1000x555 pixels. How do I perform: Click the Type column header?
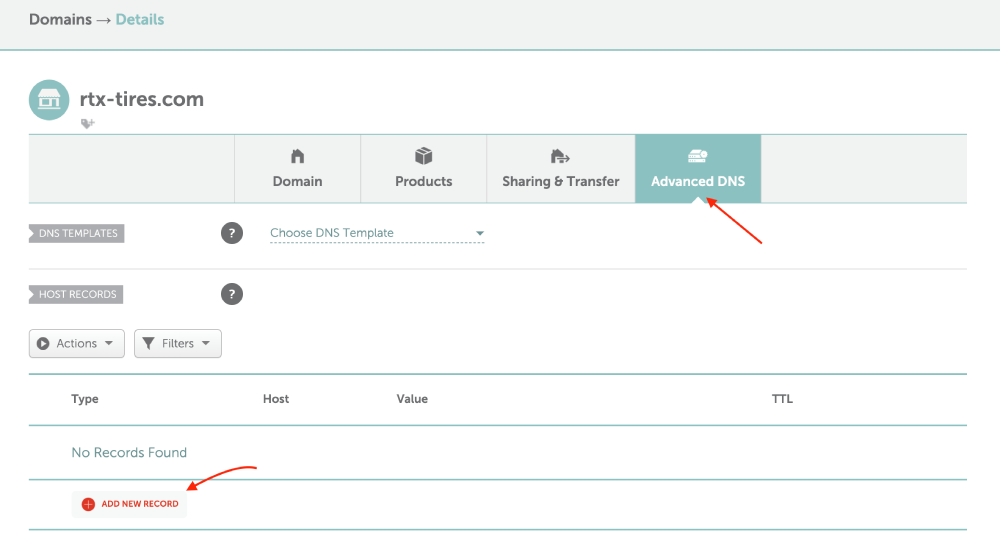coord(85,399)
